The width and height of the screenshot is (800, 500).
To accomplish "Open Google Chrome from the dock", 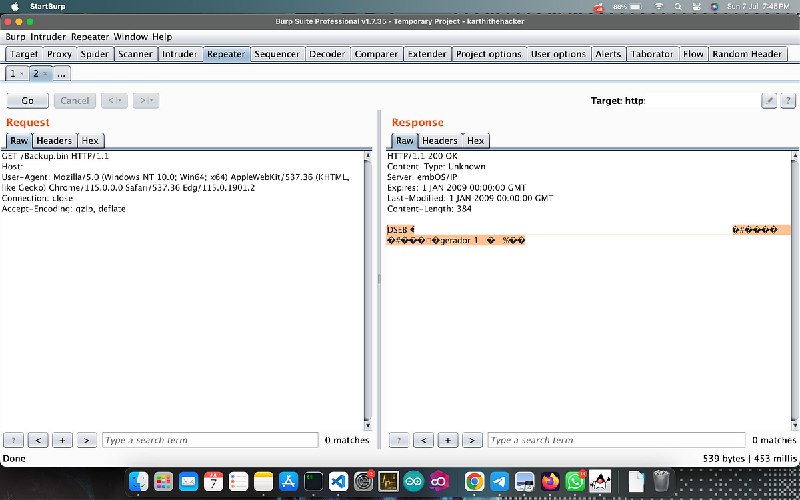I will point(474,481).
